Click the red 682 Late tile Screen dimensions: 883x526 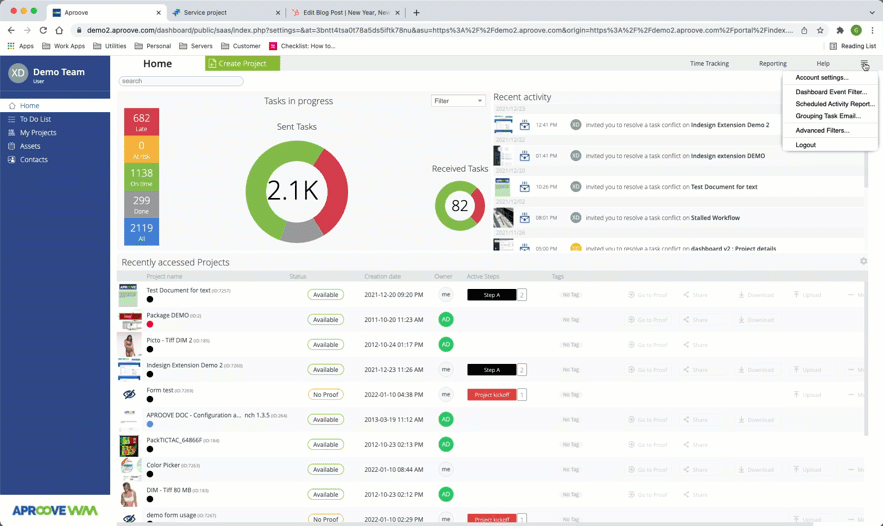141,122
